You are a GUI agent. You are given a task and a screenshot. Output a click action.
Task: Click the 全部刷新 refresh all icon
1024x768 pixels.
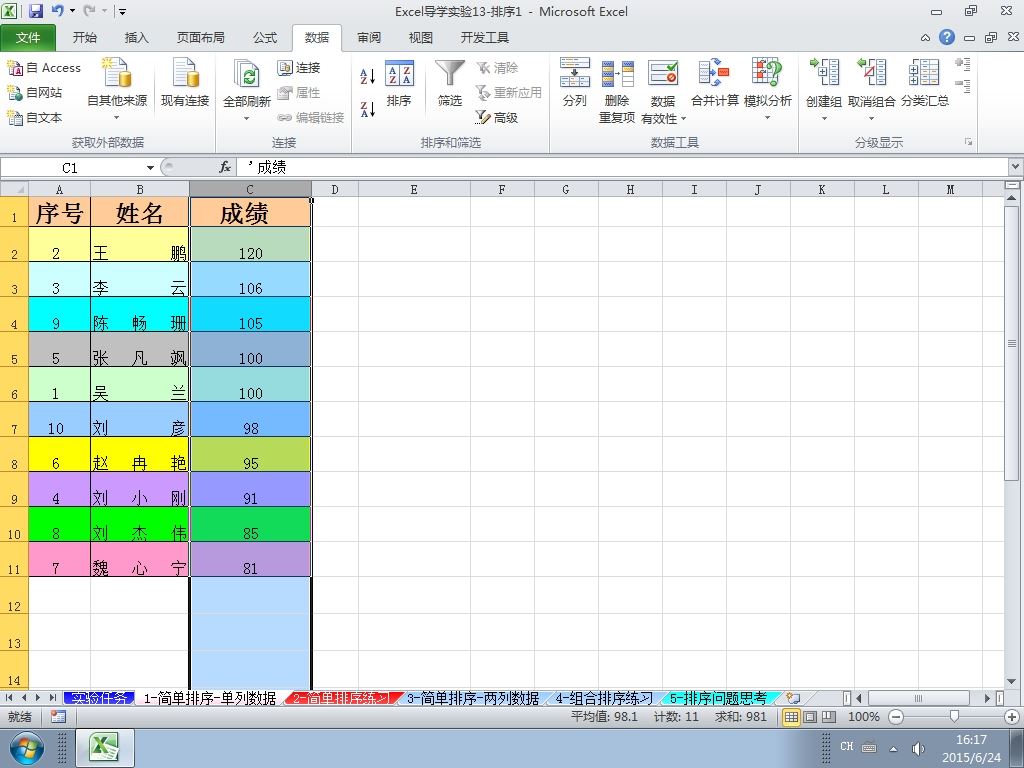246,74
